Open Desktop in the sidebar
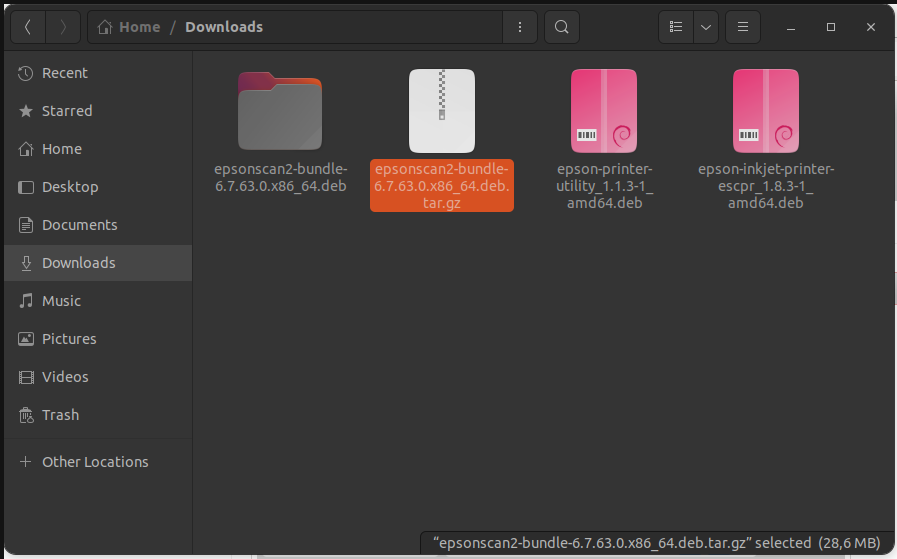The height and width of the screenshot is (559, 897). [98, 187]
